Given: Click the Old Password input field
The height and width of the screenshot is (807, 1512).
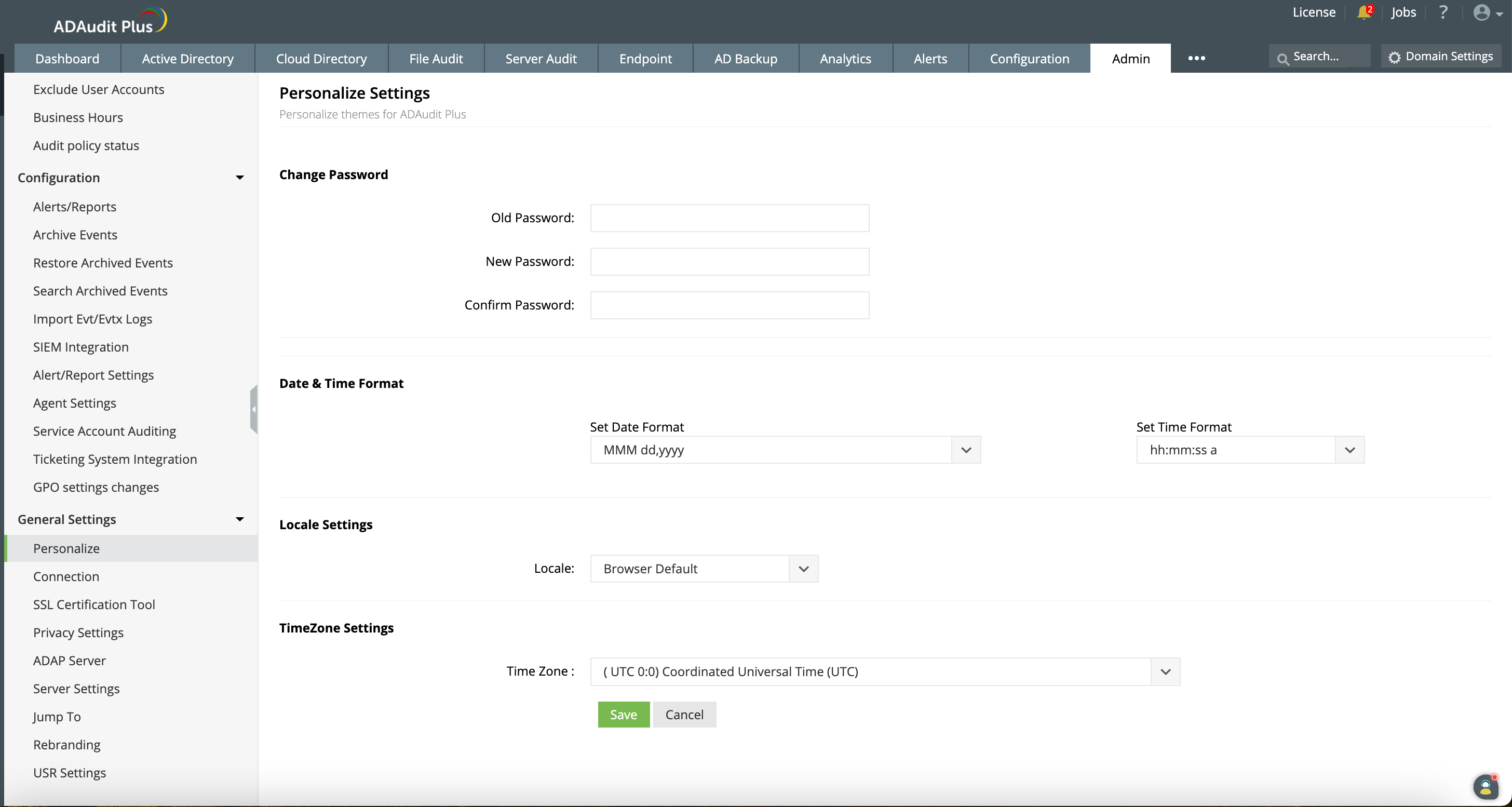Looking at the screenshot, I should (x=729, y=218).
